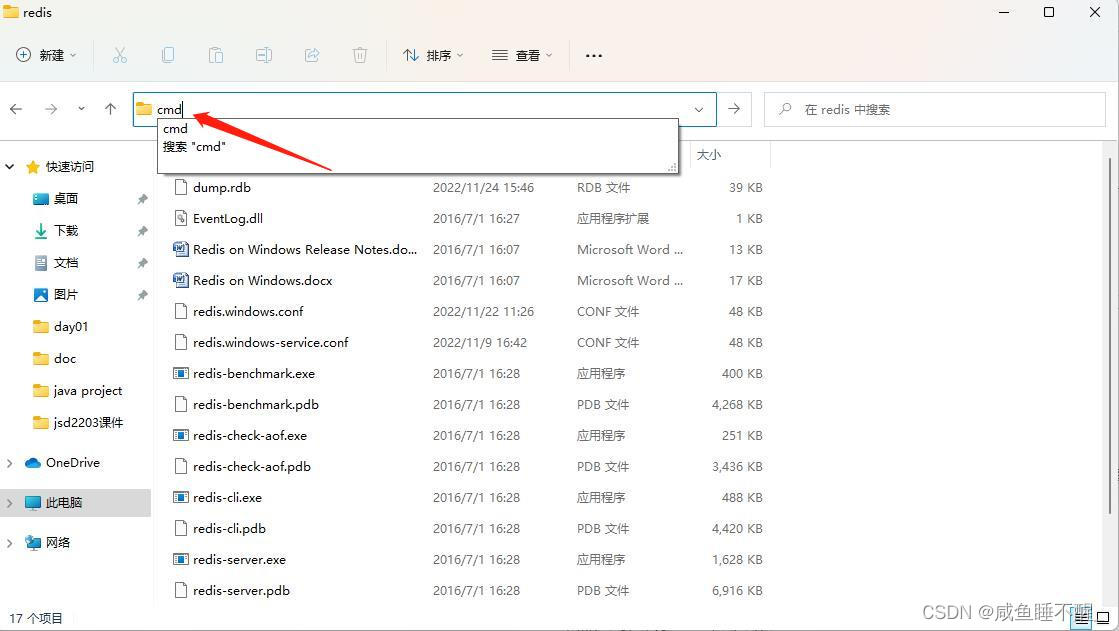Click the pin icon next to 桌面
The width and height of the screenshot is (1119, 631).
(x=142, y=199)
